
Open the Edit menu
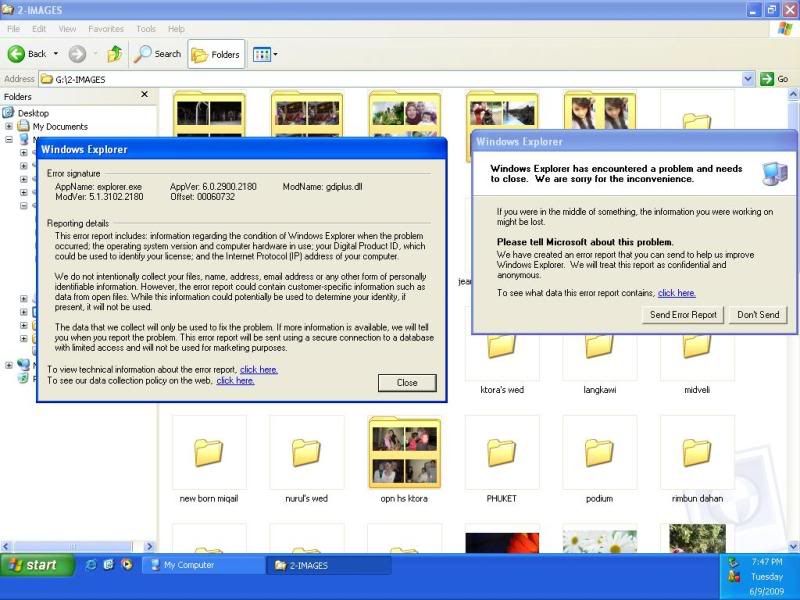[39, 29]
